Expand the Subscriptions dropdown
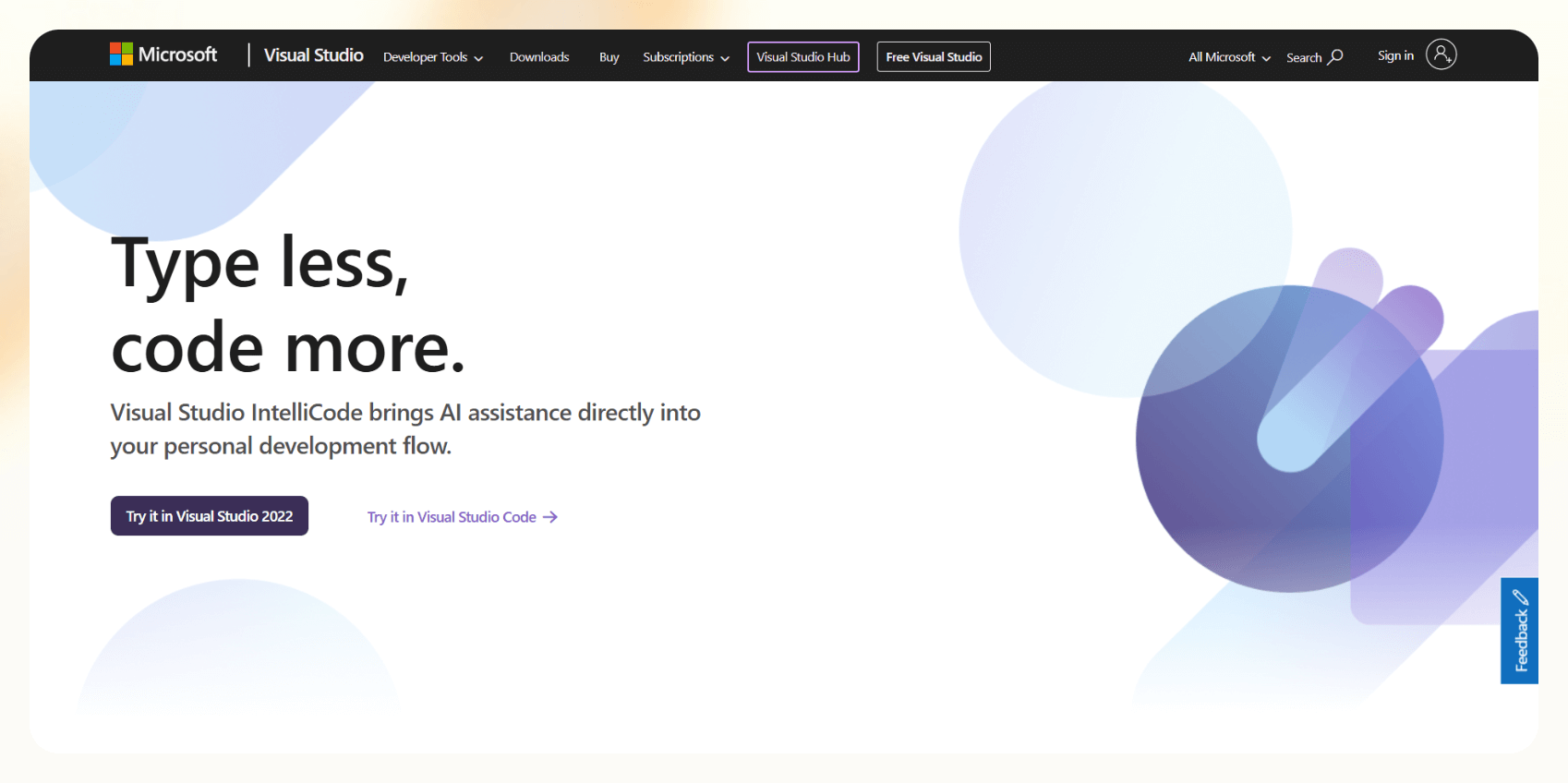The height and width of the screenshot is (783, 1568). click(686, 57)
